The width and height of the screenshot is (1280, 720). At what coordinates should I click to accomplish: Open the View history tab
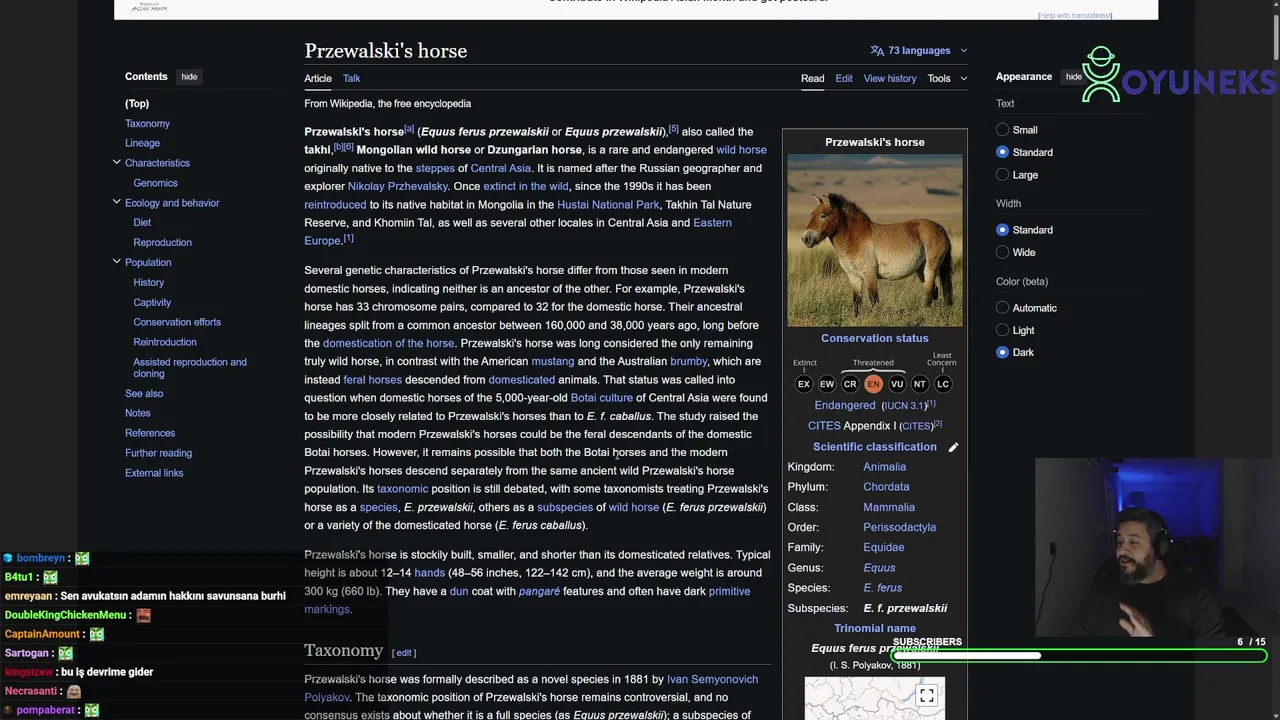pos(890,78)
